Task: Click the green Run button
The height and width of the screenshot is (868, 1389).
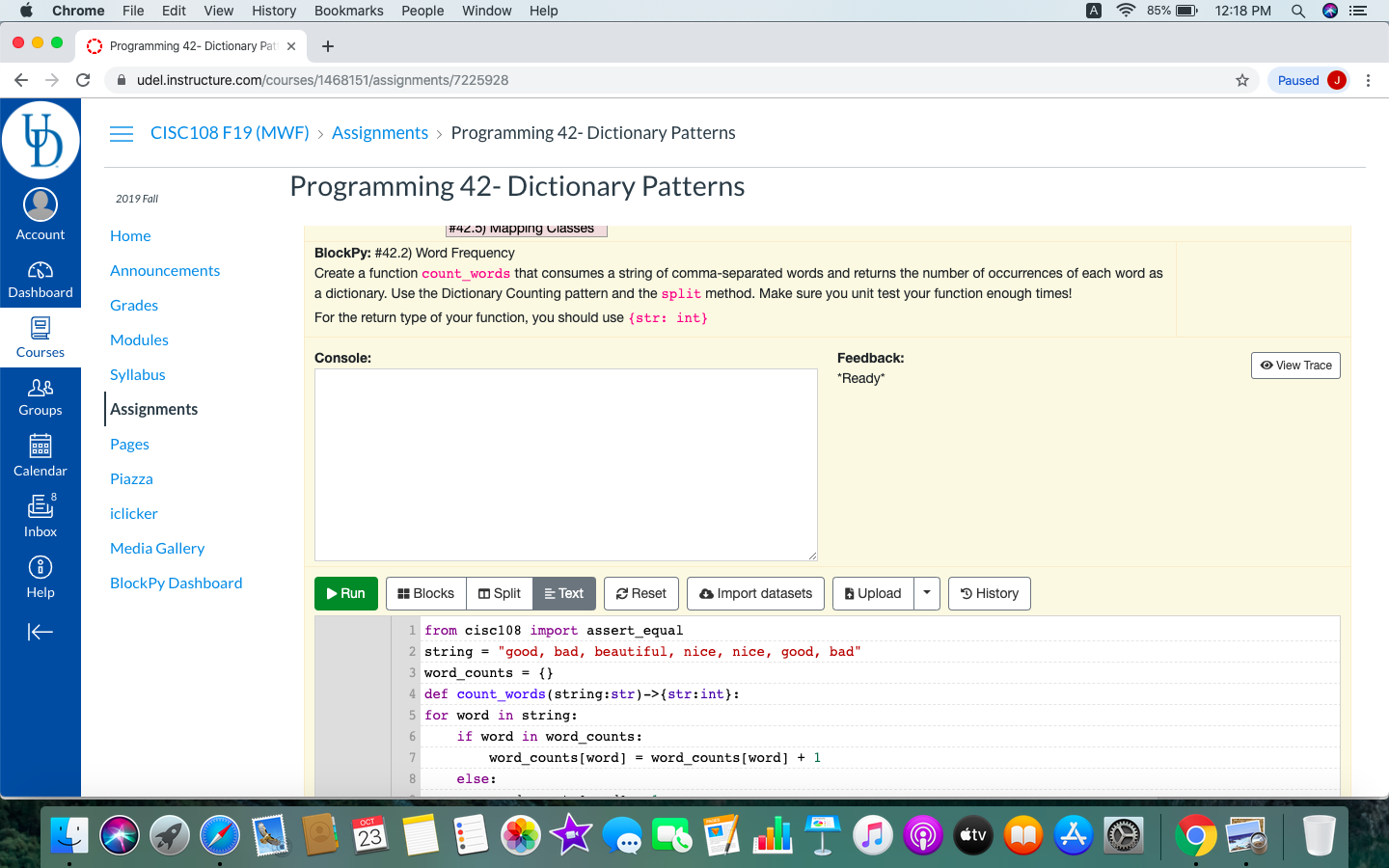Action: pyautogui.click(x=345, y=593)
